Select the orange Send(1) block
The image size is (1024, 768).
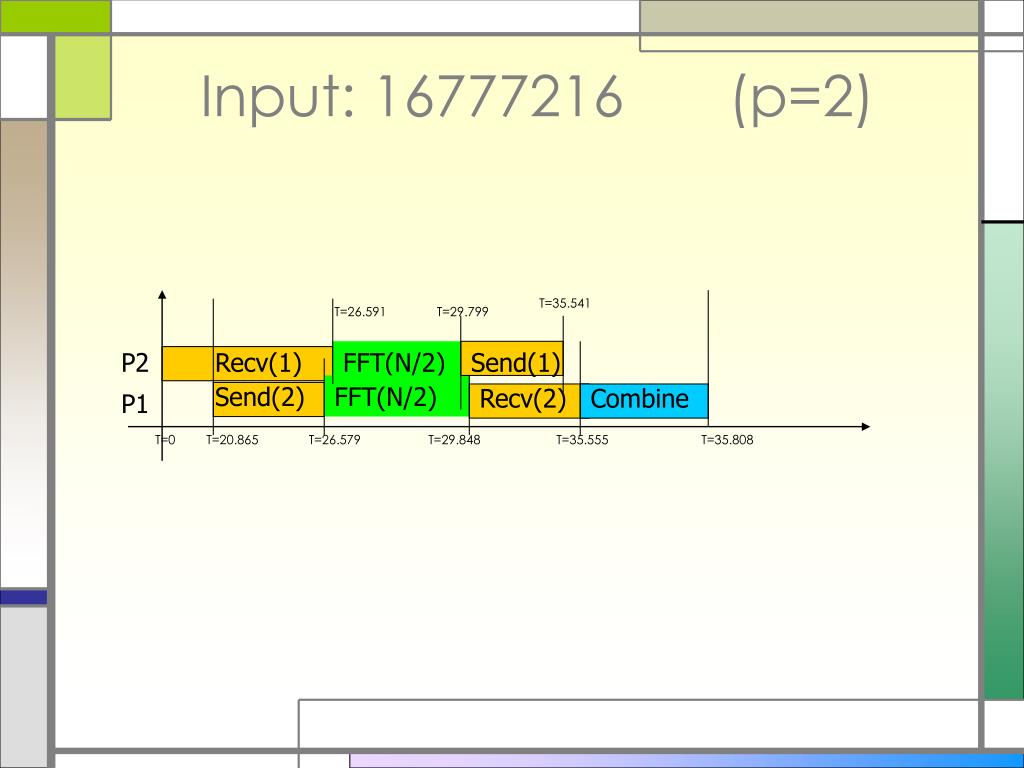pos(512,359)
